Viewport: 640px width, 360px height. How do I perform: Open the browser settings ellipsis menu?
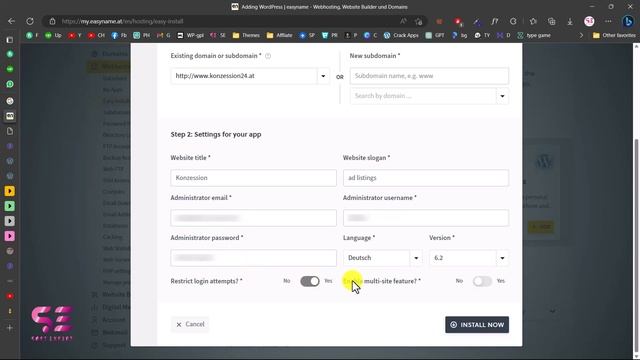click(608, 21)
